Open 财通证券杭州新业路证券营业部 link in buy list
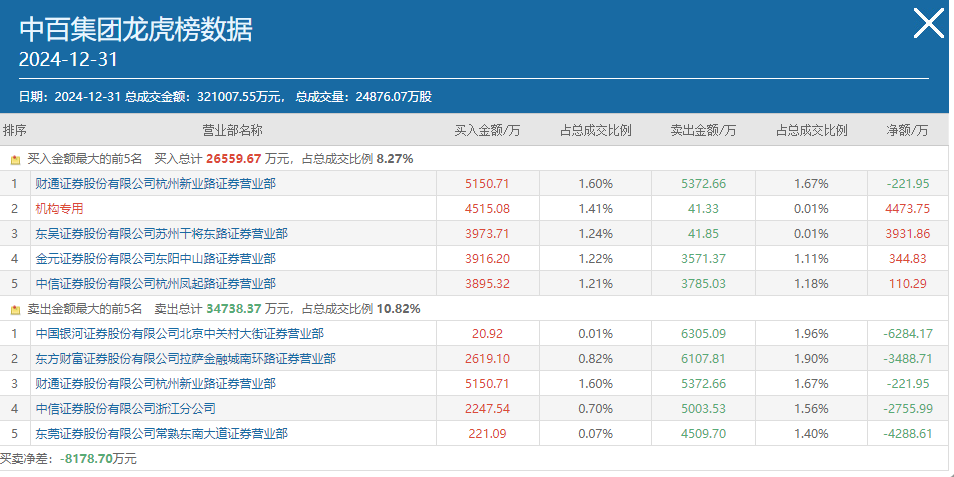 pyautogui.click(x=156, y=184)
